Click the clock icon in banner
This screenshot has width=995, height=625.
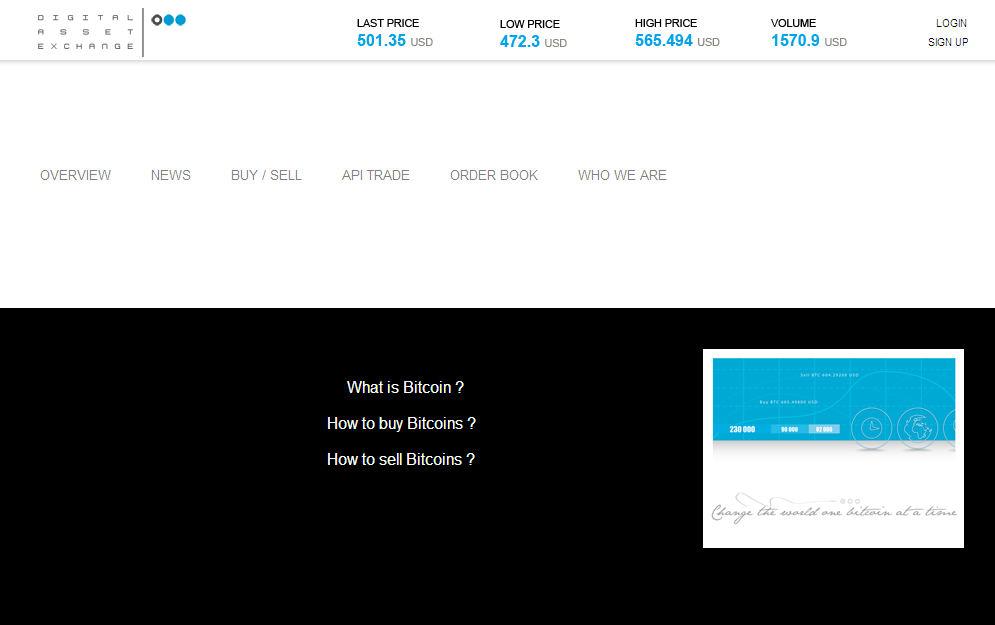pyautogui.click(x=871, y=428)
